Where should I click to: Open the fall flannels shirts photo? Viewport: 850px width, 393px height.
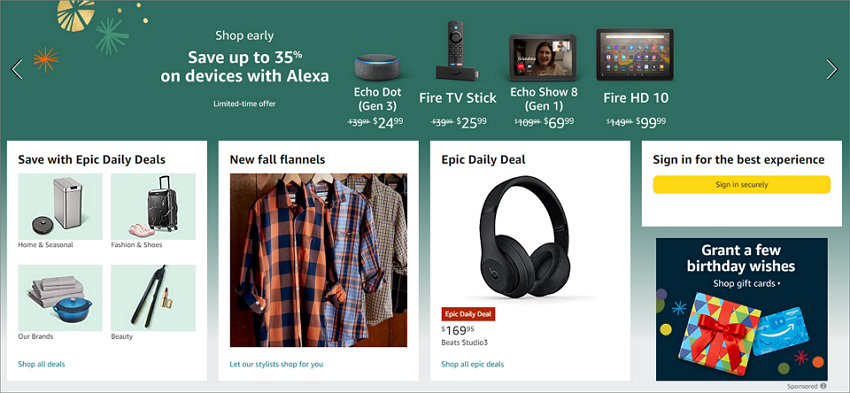point(318,260)
